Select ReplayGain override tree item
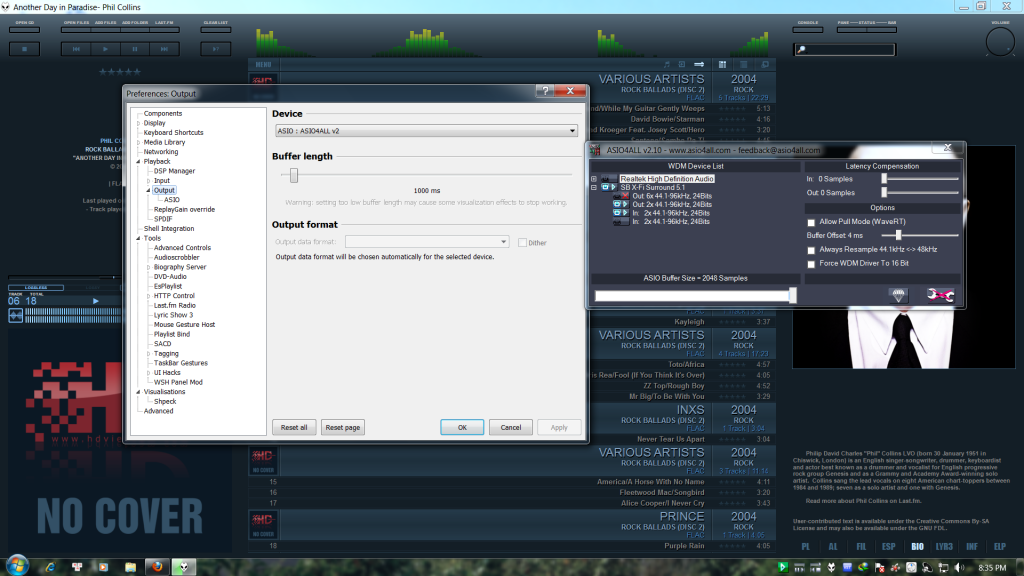This screenshot has height=576, width=1024. tap(184, 210)
